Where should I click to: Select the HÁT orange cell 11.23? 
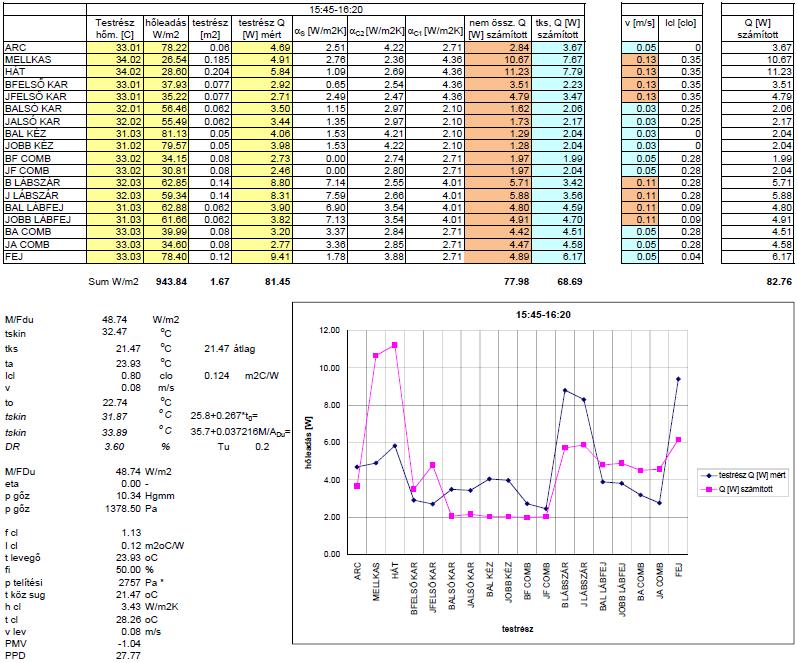(498, 72)
